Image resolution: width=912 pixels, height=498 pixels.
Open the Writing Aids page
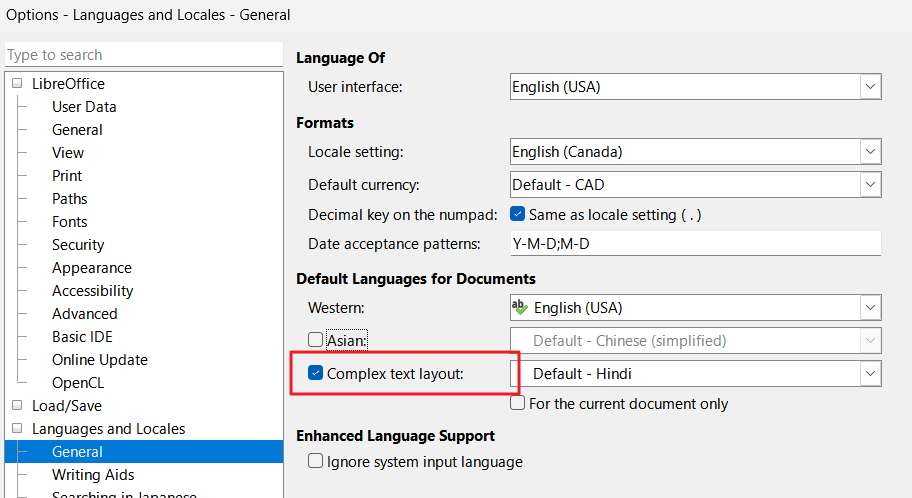pyautogui.click(x=93, y=475)
